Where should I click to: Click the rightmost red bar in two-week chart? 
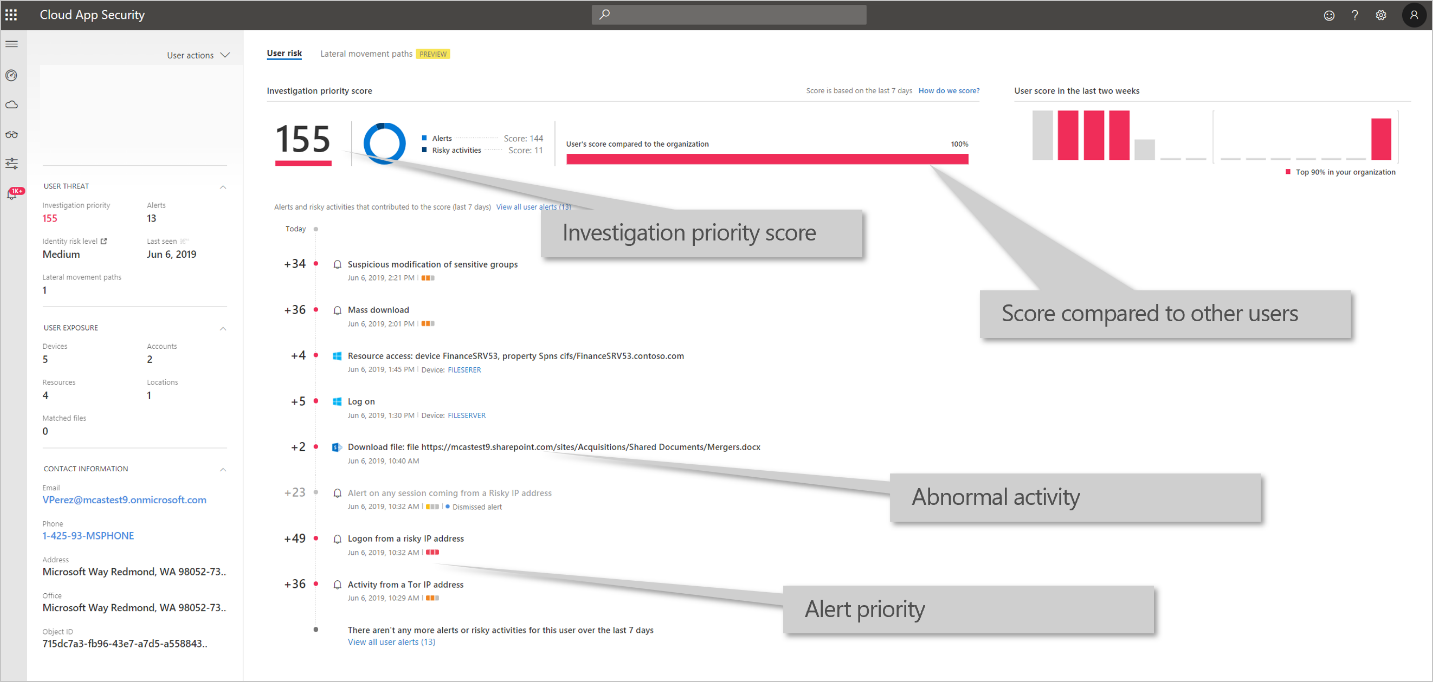(x=1381, y=139)
